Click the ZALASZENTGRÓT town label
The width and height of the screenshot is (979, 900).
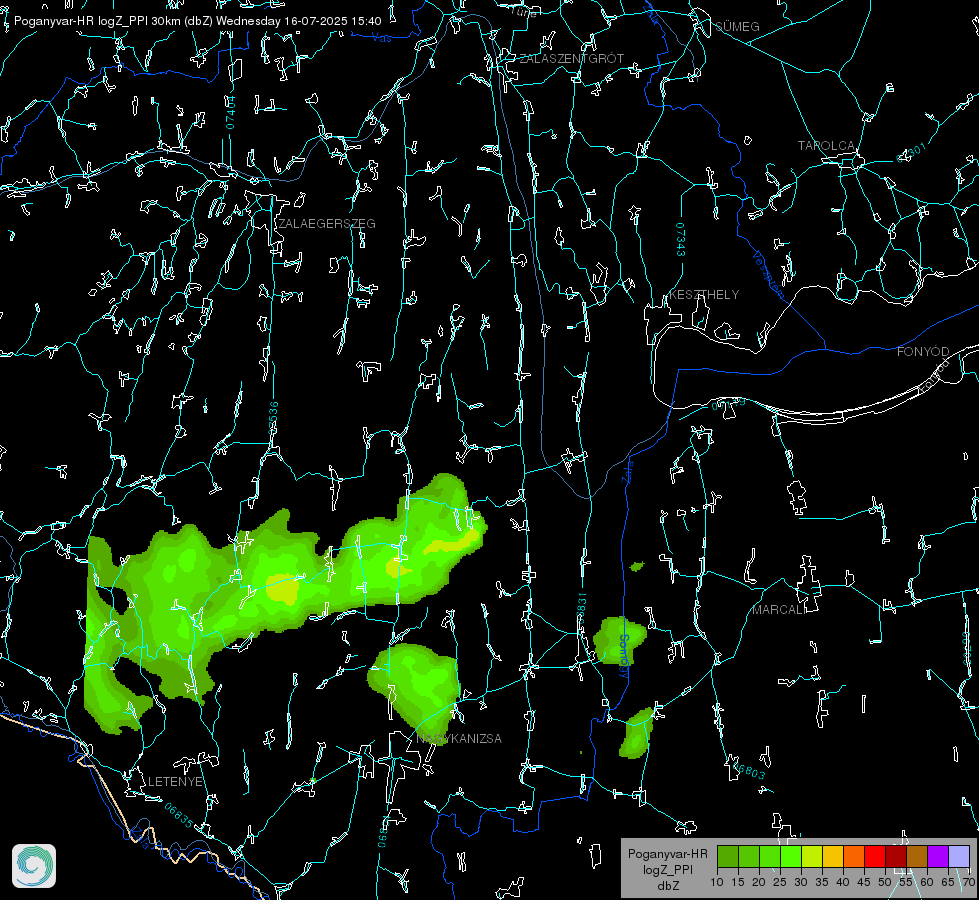tap(571, 59)
